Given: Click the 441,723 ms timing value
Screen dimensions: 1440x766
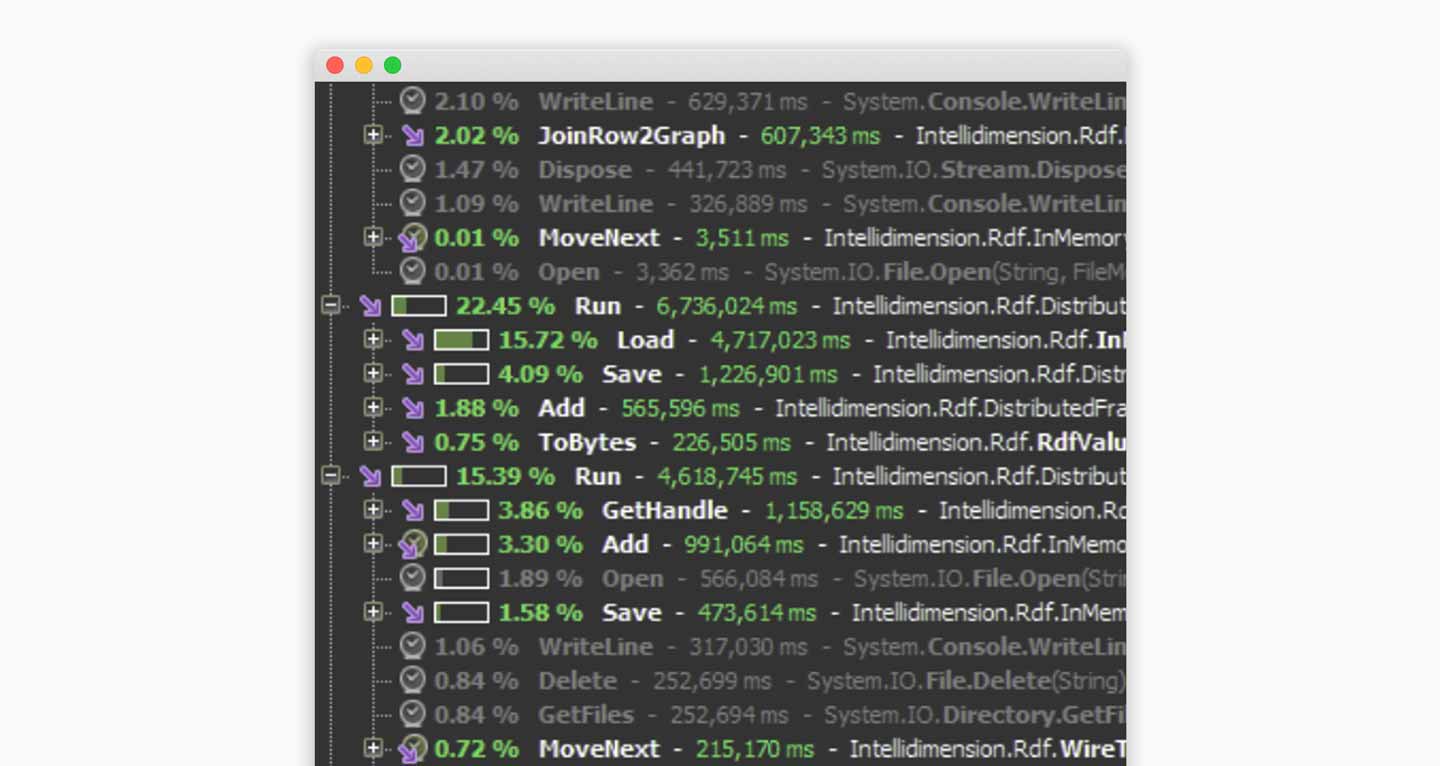Looking at the screenshot, I should point(727,170).
